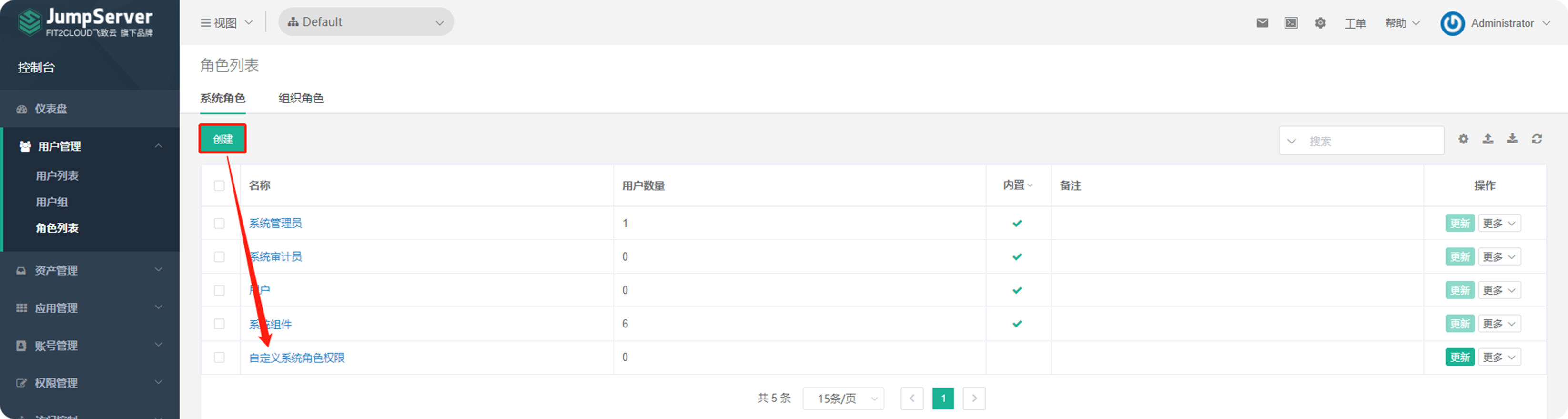The image size is (1568, 419).
Task: Click user count 6 in 系统组件 row
Action: click(625, 324)
